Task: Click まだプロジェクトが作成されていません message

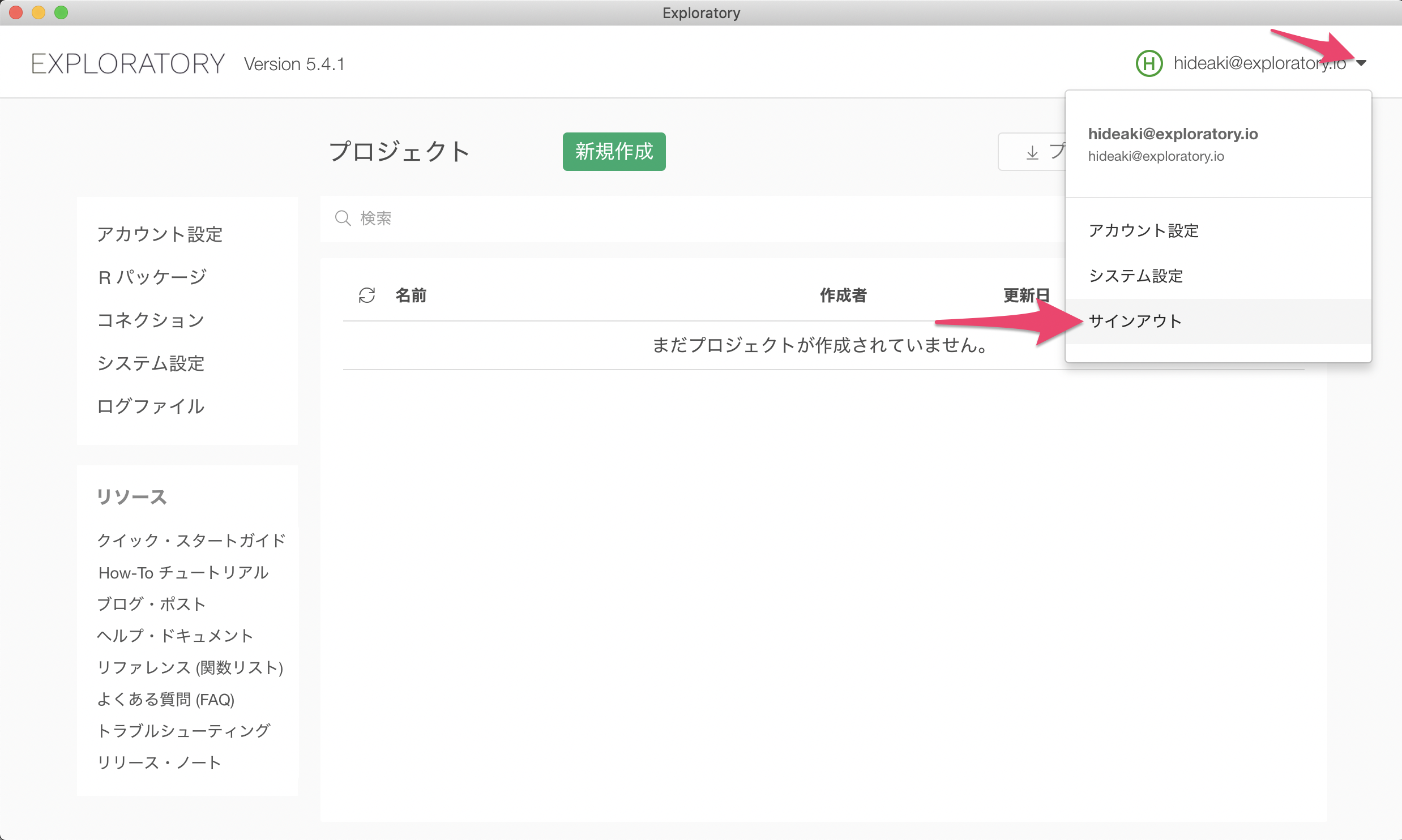Action: click(x=820, y=345)
